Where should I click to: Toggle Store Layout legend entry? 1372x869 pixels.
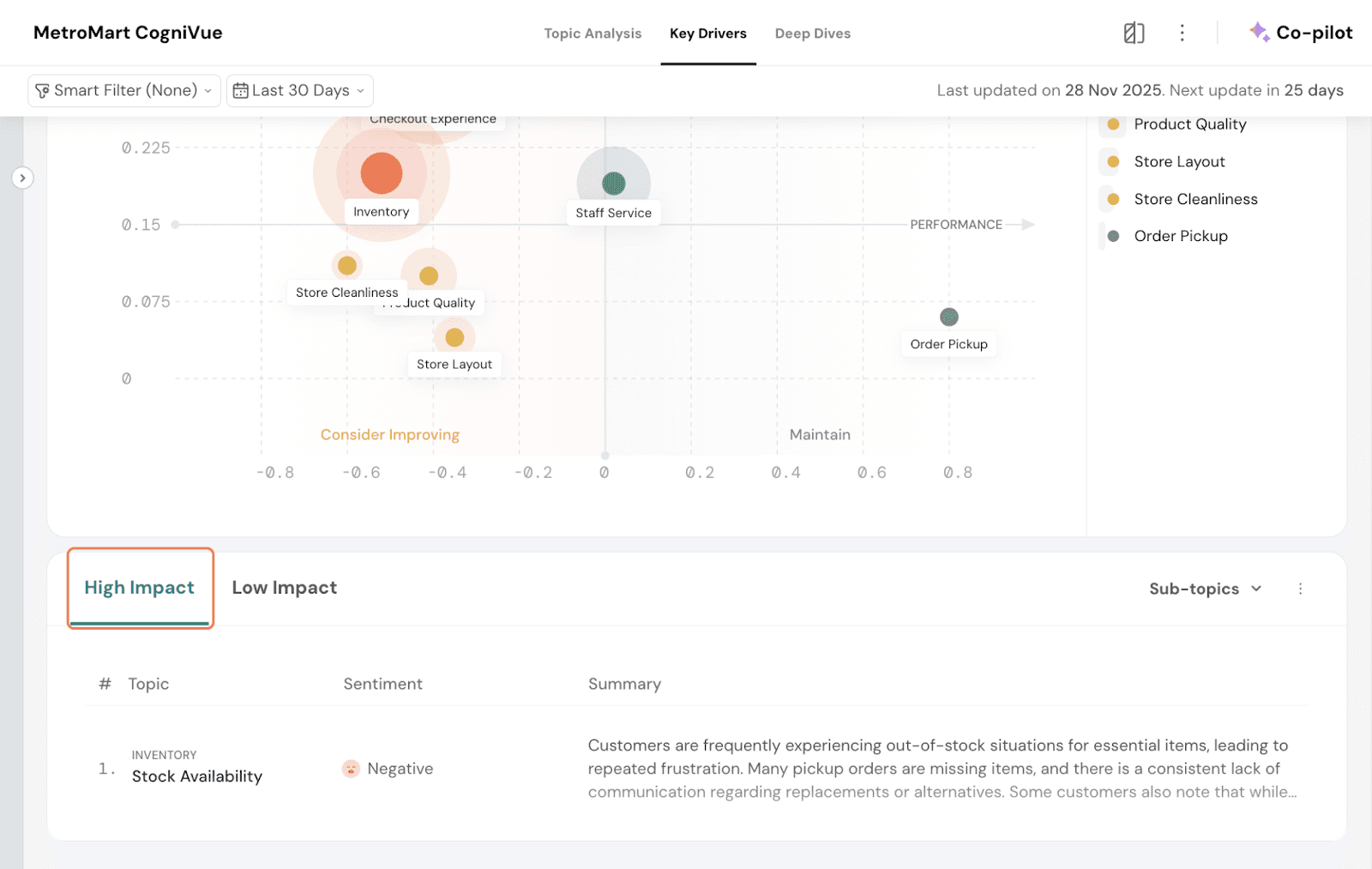click(x=1178, y=162)
